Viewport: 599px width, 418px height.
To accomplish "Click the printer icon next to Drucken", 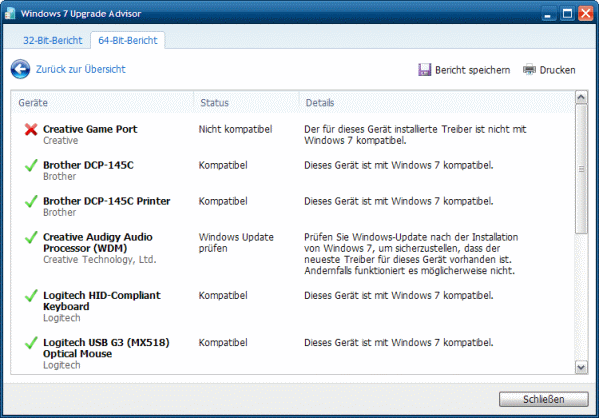I will coord(529,70).
